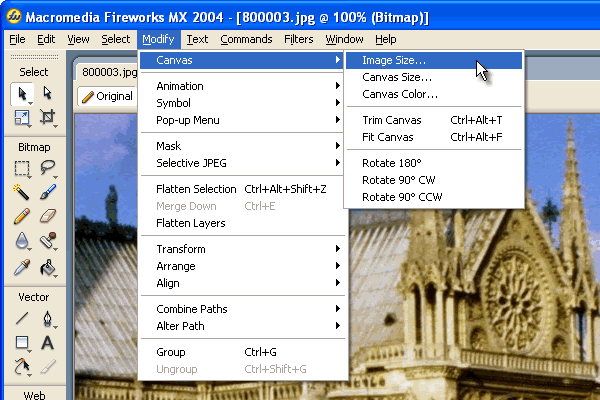Choose Rotate 90° CW
Image resolution: width=600 pixels, height=400 pixels.
(x=434, y=180)
